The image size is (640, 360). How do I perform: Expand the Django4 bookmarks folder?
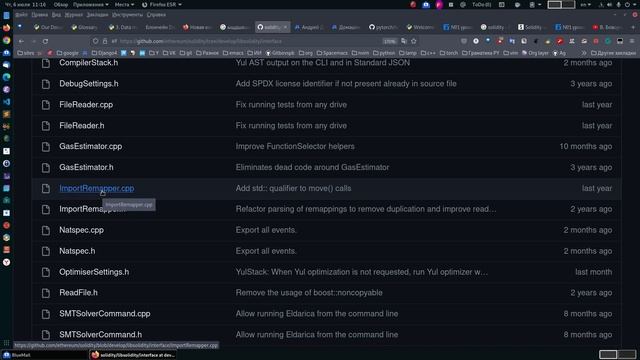[103, 53]
